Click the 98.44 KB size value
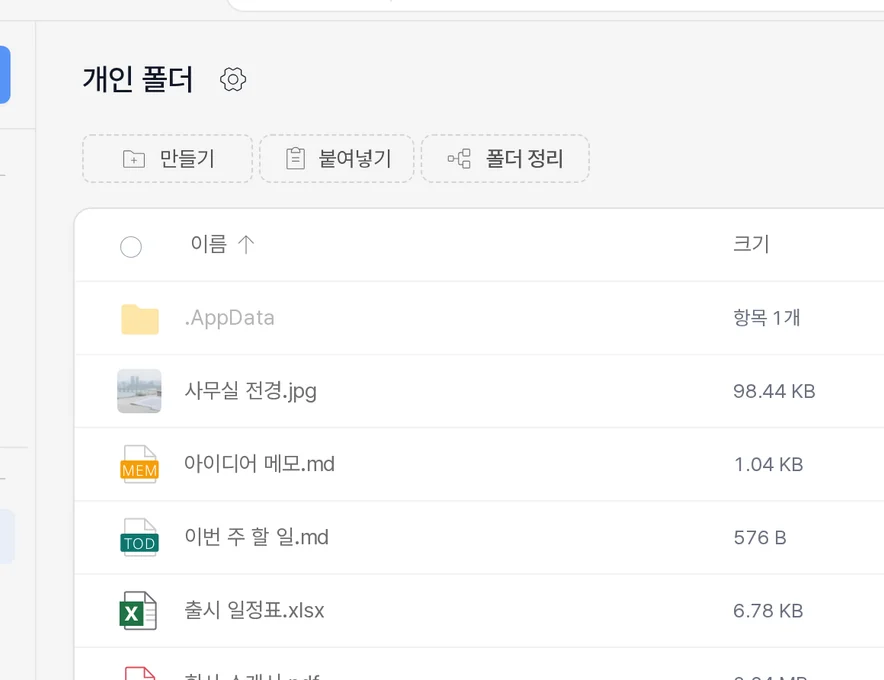This screenshot has height=680, width=884. coord(774,391)
